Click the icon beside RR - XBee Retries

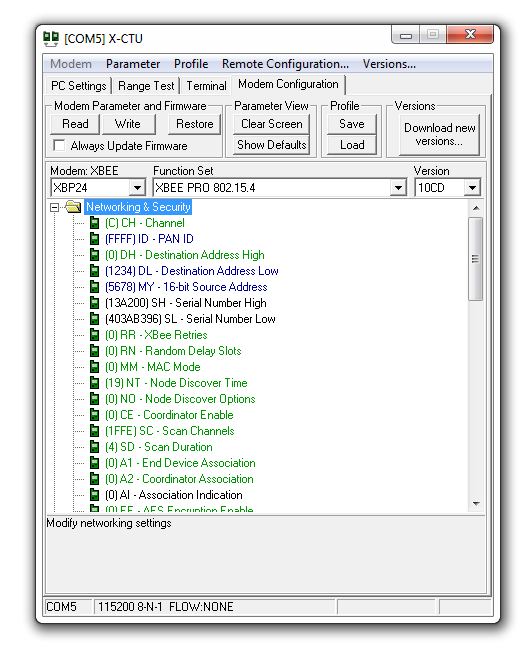coord(95,335)
